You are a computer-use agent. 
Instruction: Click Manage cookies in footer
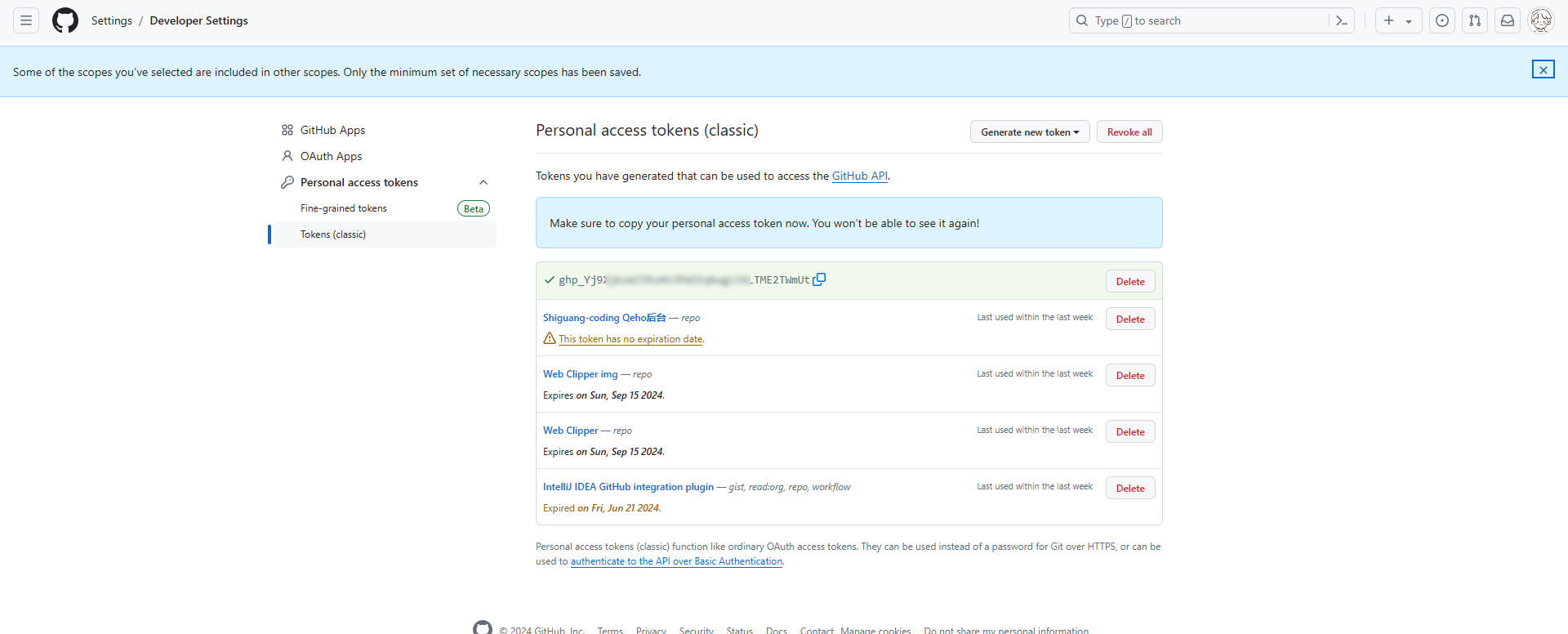point(875,631)
